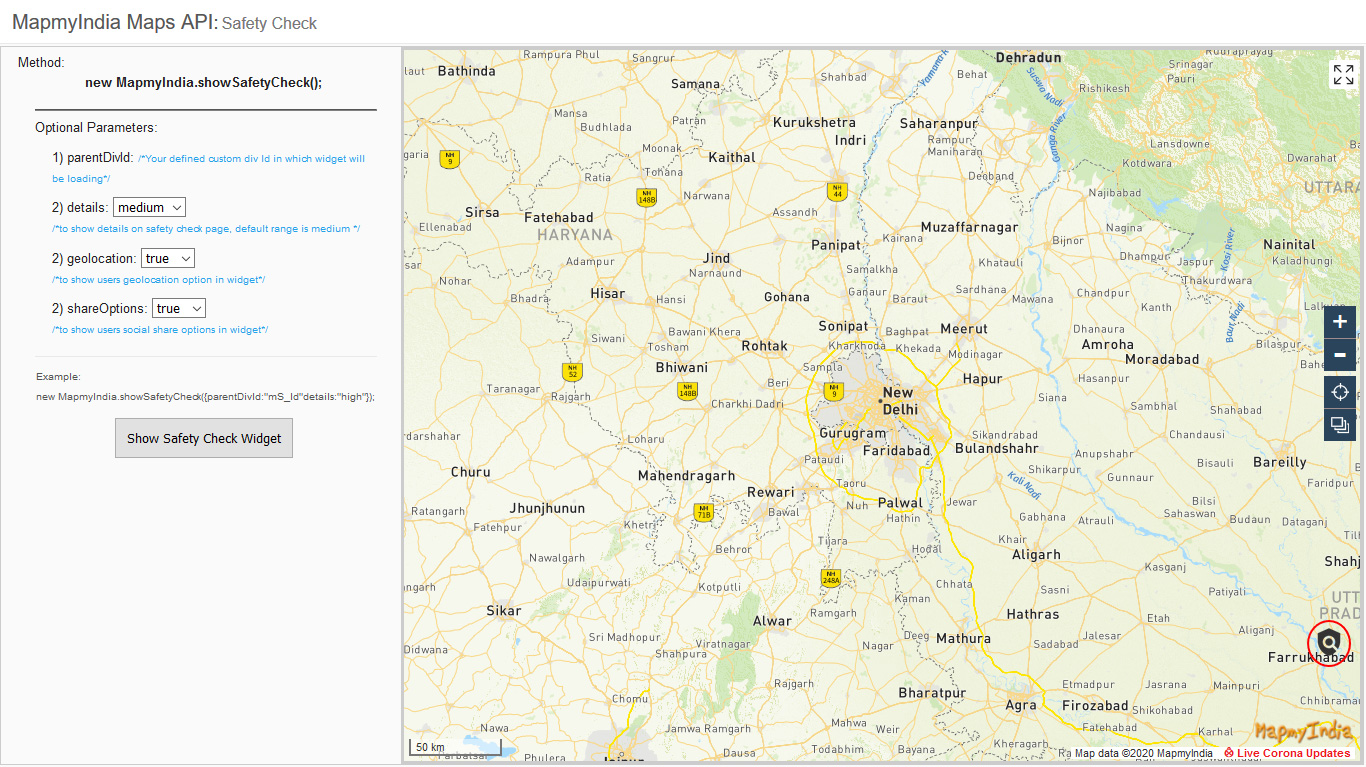Click the Gurugram city label

[x=853, y=433]
